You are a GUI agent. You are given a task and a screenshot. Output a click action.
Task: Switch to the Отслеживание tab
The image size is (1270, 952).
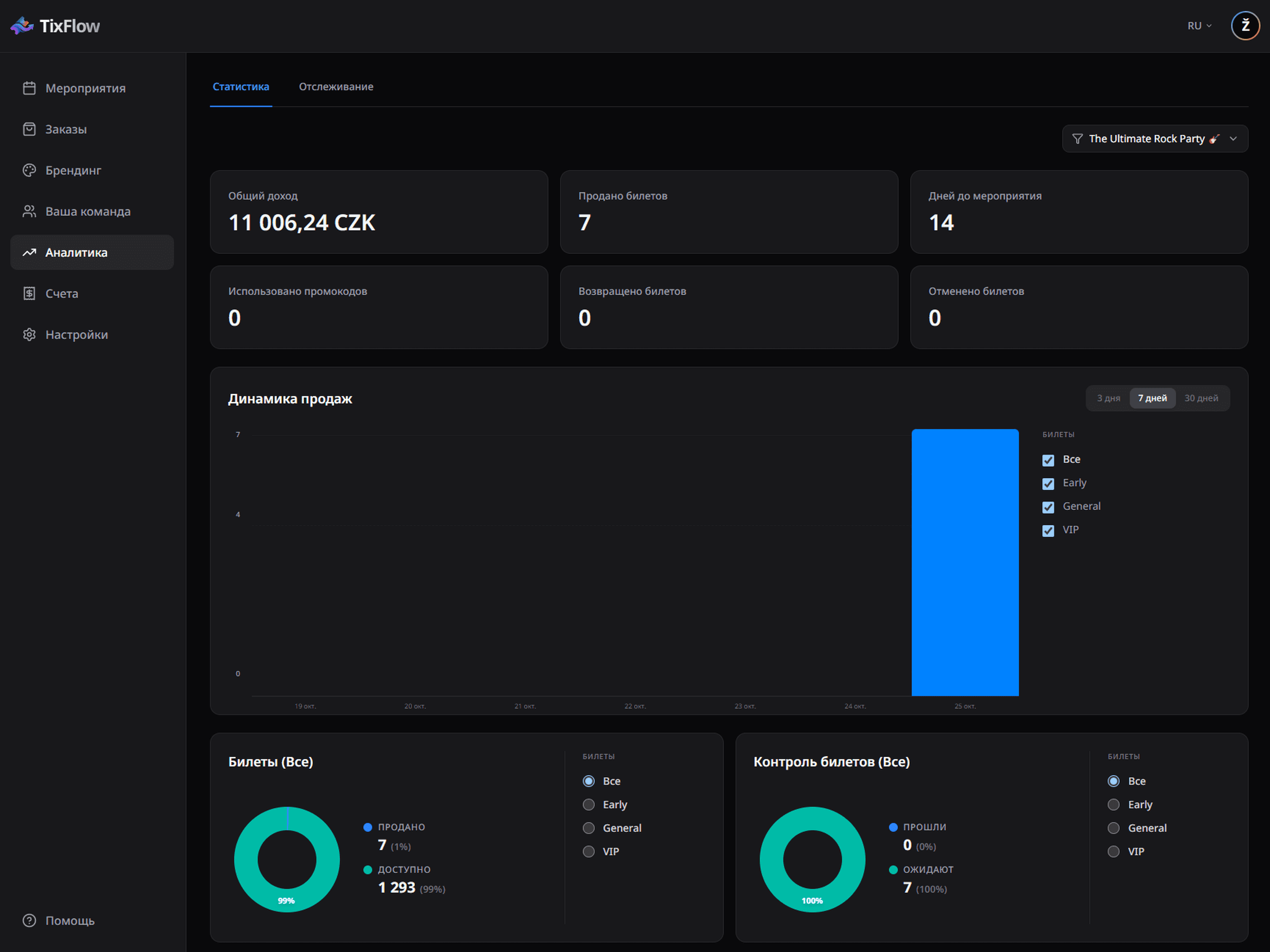(x=336, y=87)
